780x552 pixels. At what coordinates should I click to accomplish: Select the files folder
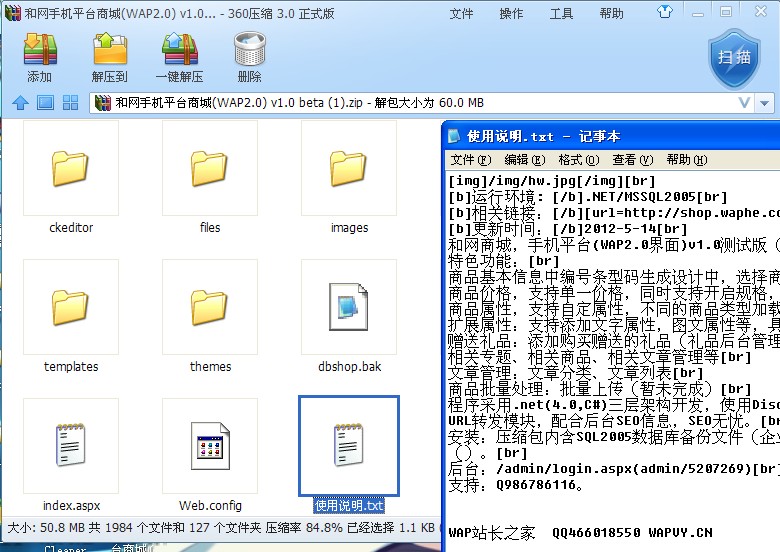click(209, 169)
